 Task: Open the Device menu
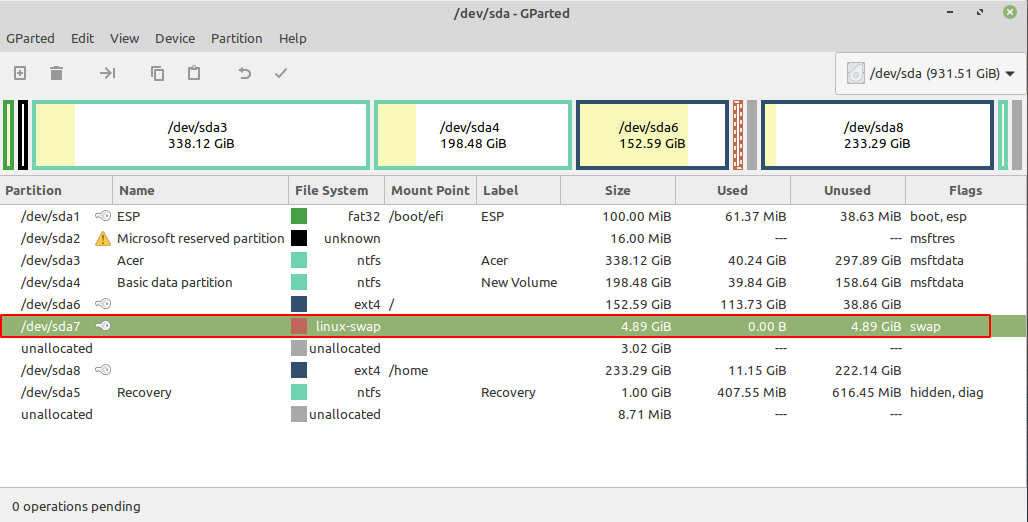[175, 38]
